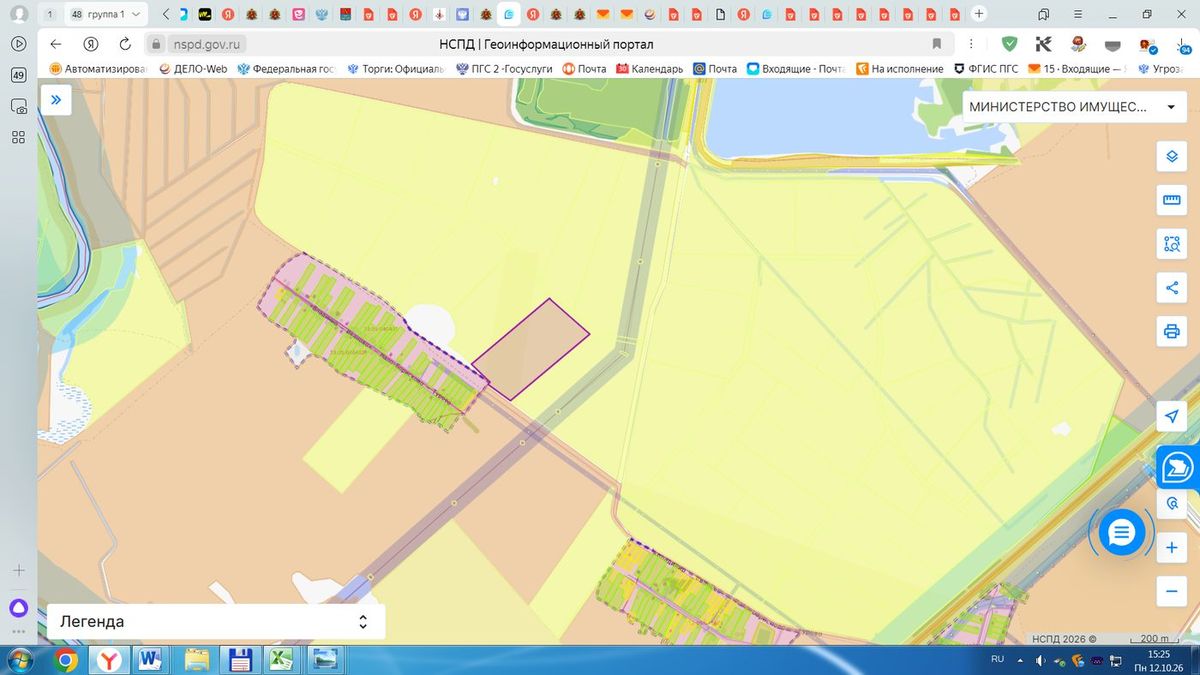Open the map layers panel icon
The image size is (1200, 675).
pyautogui.click(x=1171, y=157)
